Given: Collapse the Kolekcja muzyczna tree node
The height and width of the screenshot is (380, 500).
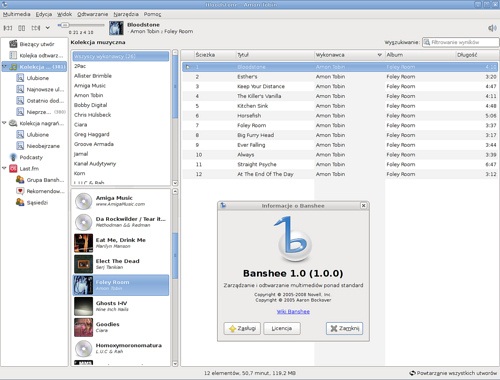Looking at the screenshot, I should [4, 67].
